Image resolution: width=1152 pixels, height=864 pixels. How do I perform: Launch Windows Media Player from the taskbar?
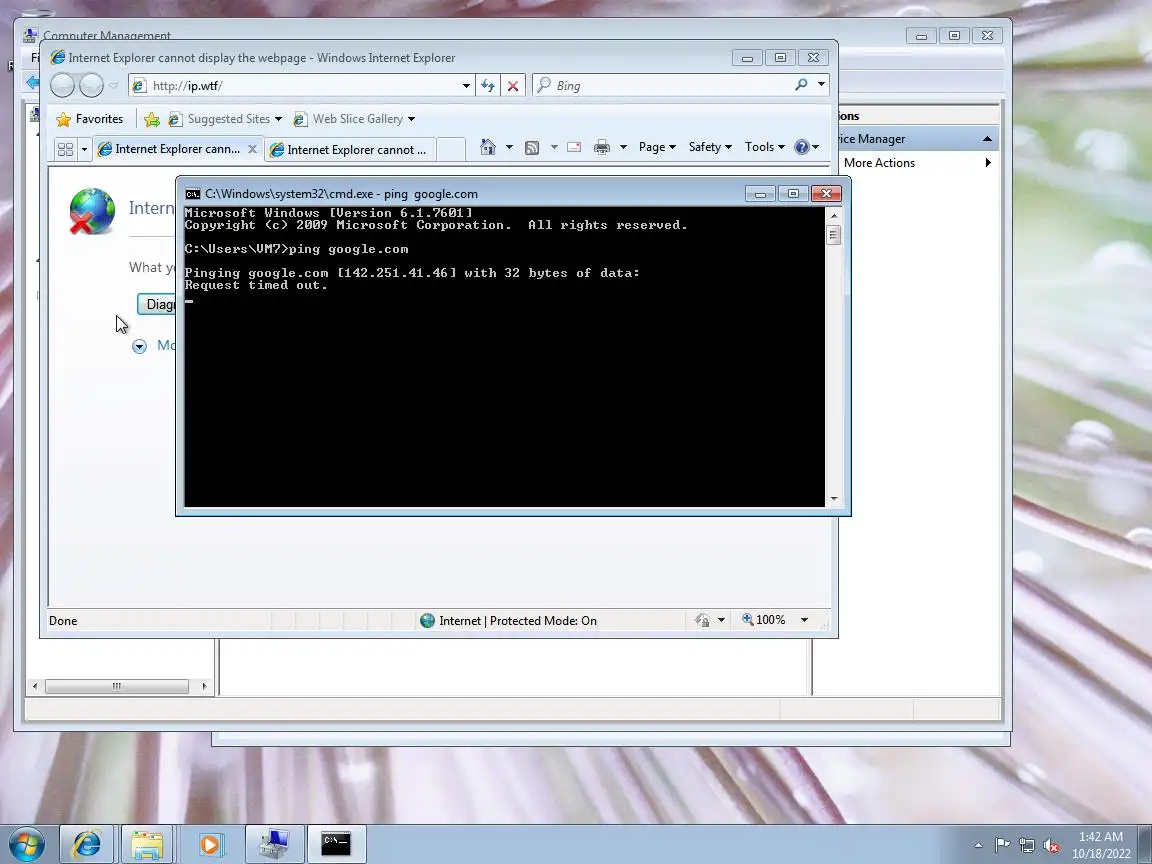point(209,844)
